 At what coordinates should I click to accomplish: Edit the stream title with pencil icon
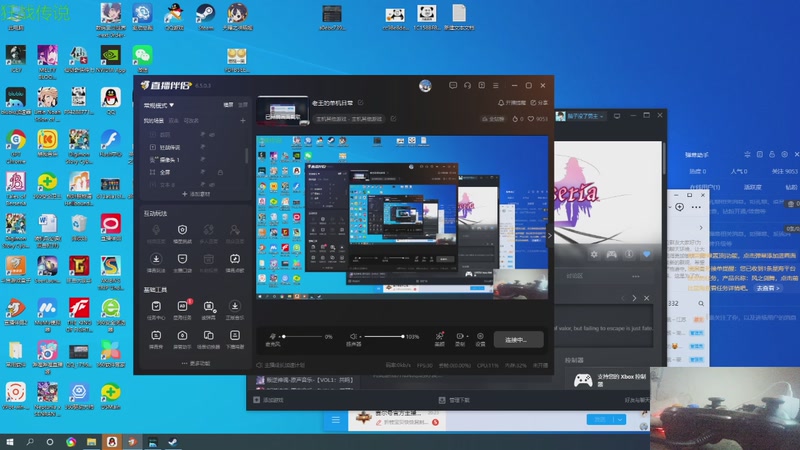(361, 103)
